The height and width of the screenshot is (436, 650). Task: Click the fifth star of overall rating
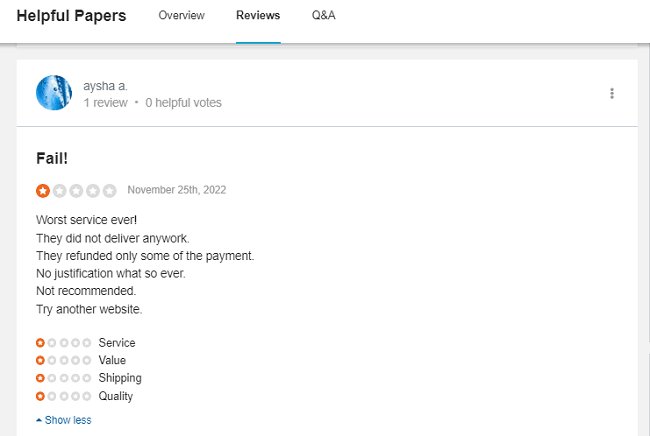tap(109, 191)
